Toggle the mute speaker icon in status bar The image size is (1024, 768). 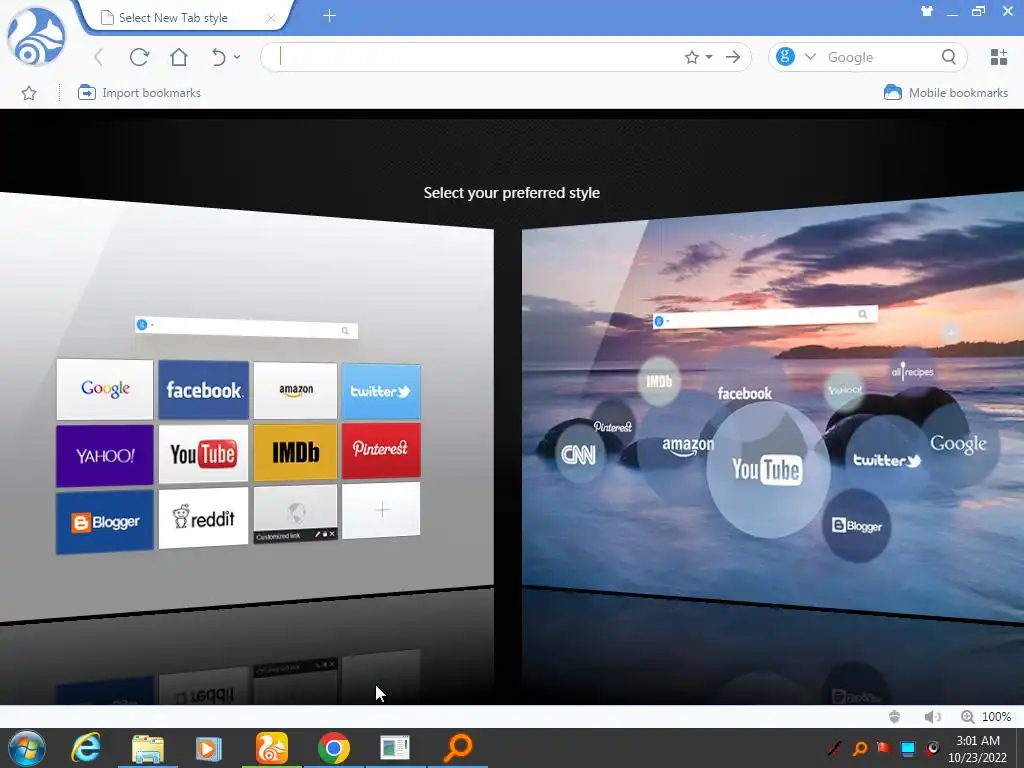tap(932, 716)
